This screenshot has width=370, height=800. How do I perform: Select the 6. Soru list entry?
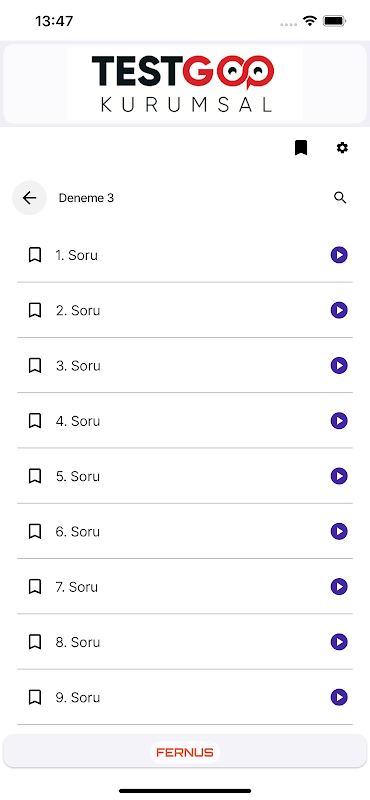click(185, 532)
